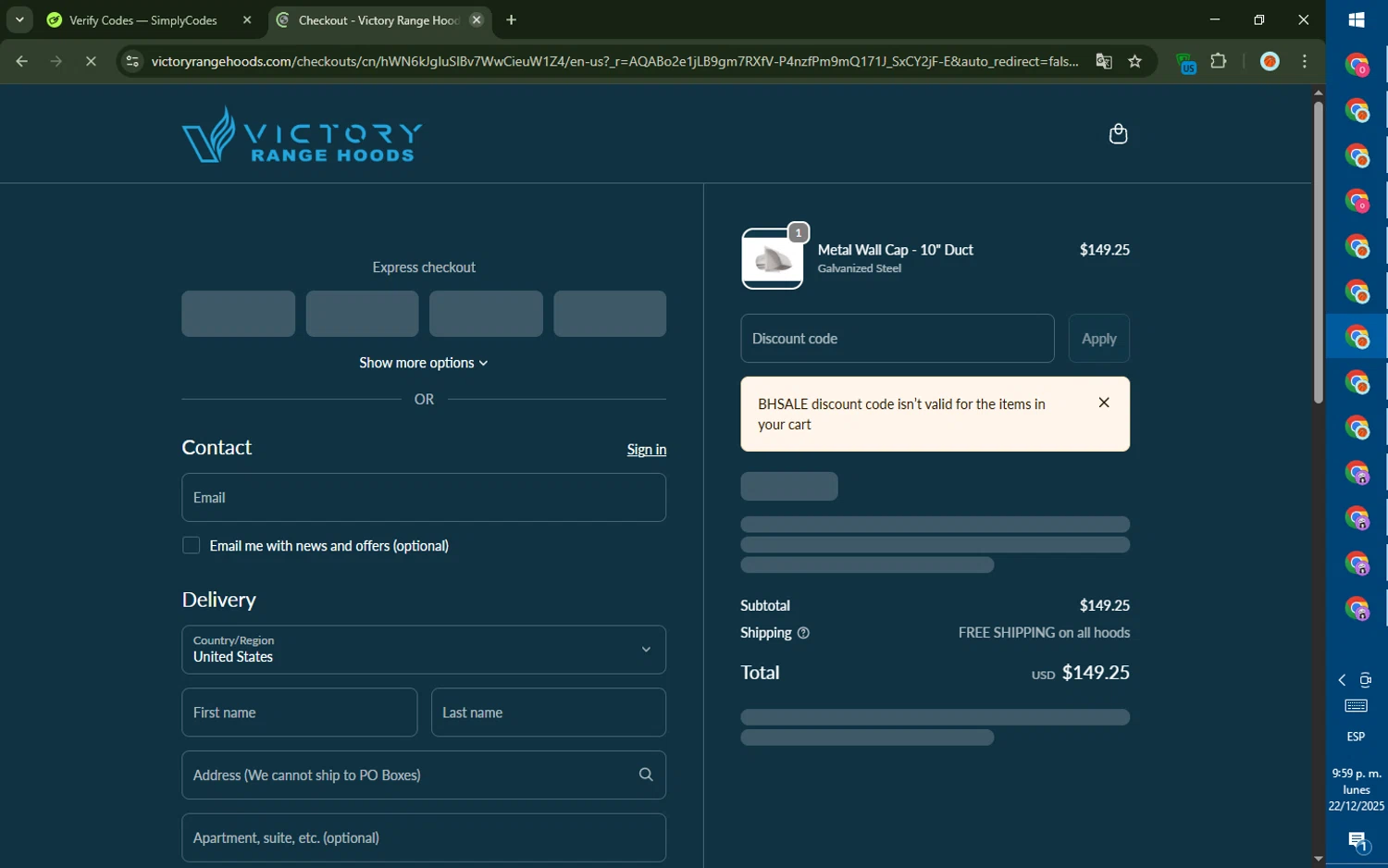Select the Checkout - Victory Range Hood tab
The image size is (1388, 868).
(x=381, y=19)
